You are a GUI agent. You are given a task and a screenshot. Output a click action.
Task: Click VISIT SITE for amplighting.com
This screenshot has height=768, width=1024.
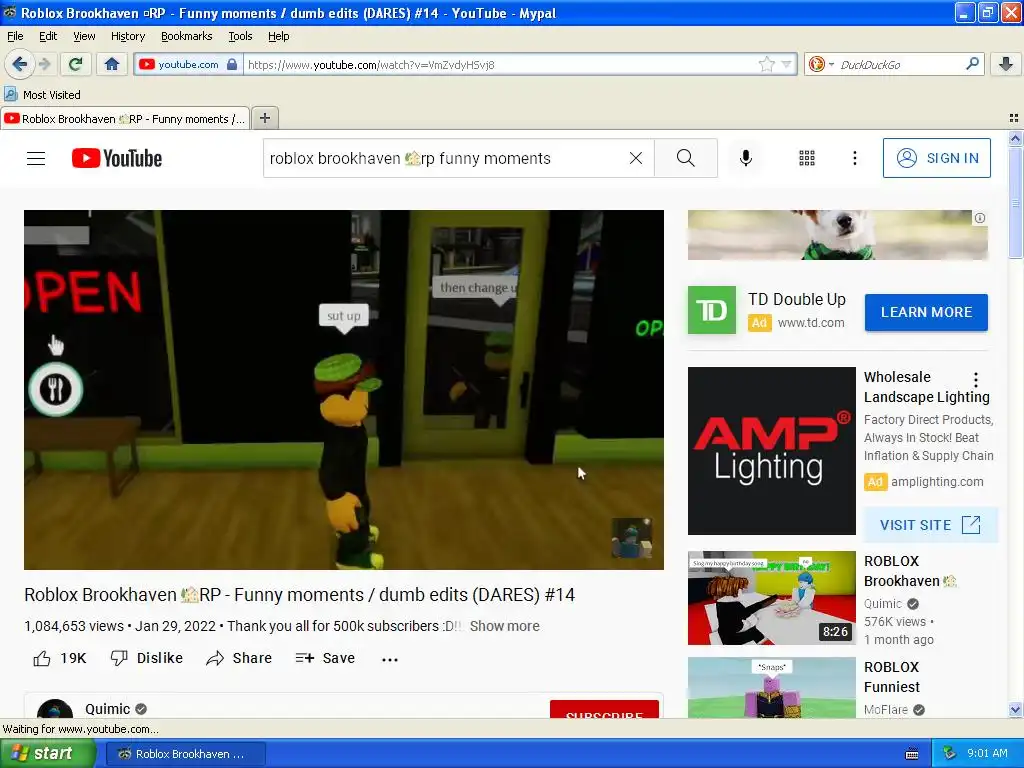[931, 525]
